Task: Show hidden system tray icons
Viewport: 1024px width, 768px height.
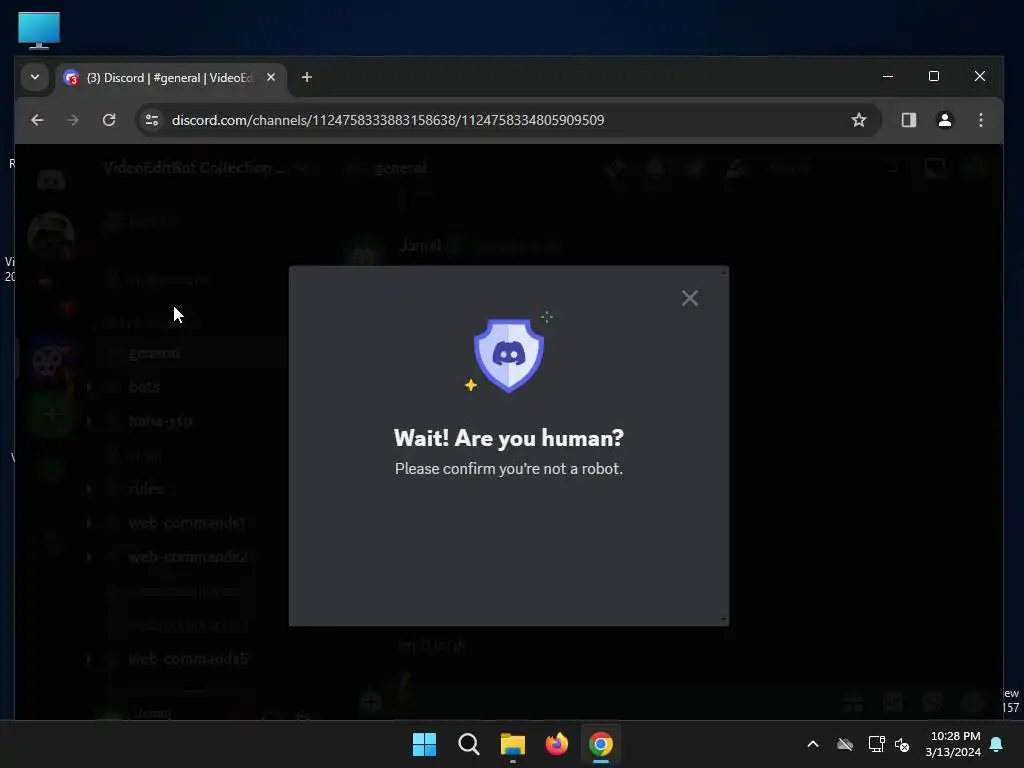Action: (813, 744)
